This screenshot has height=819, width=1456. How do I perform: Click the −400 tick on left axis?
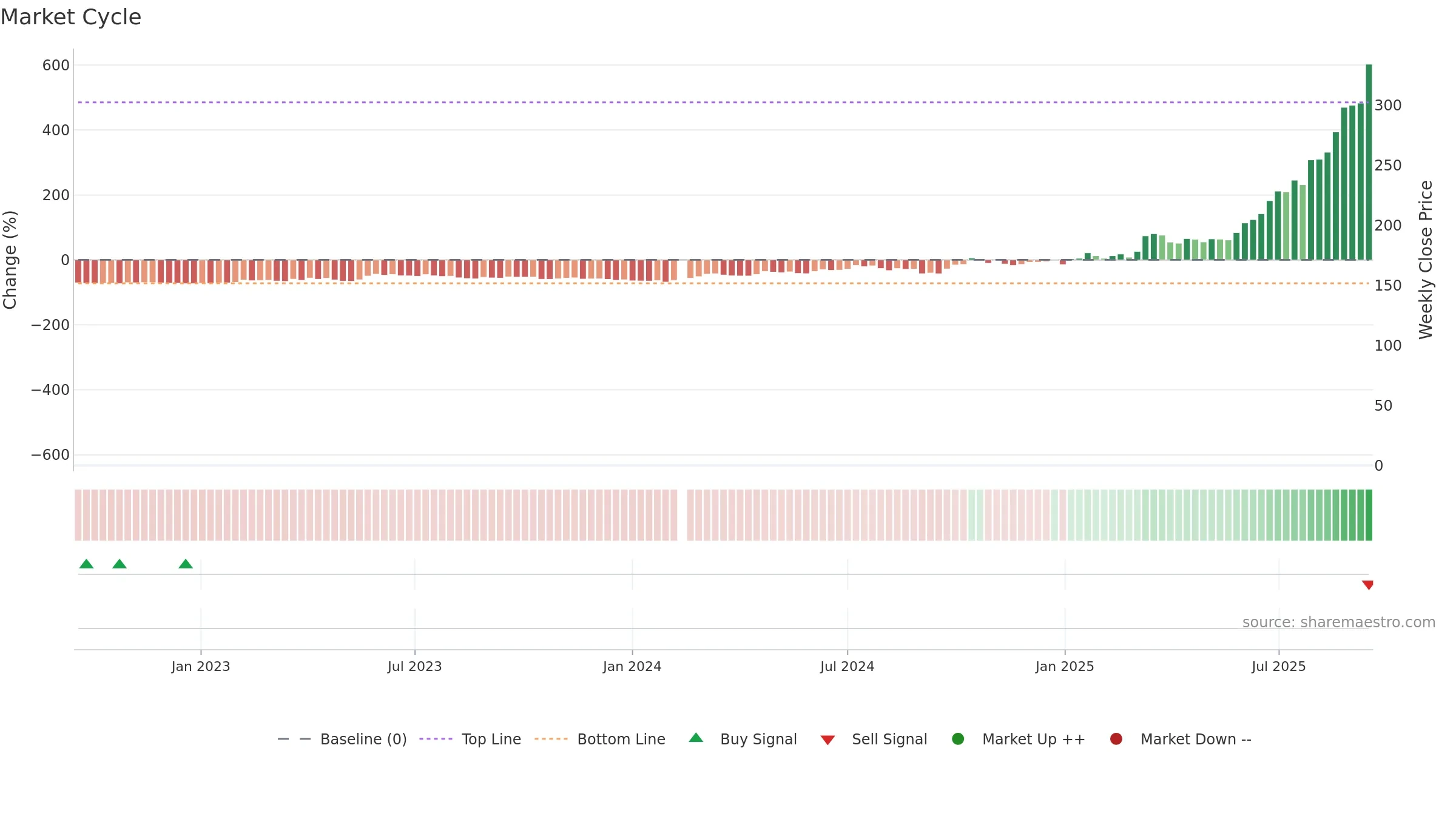[x=50, y=390]
